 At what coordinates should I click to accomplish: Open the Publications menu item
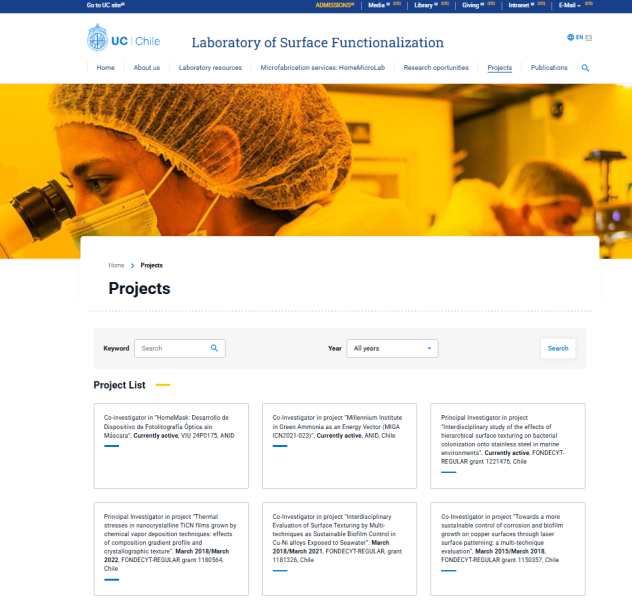549,68
